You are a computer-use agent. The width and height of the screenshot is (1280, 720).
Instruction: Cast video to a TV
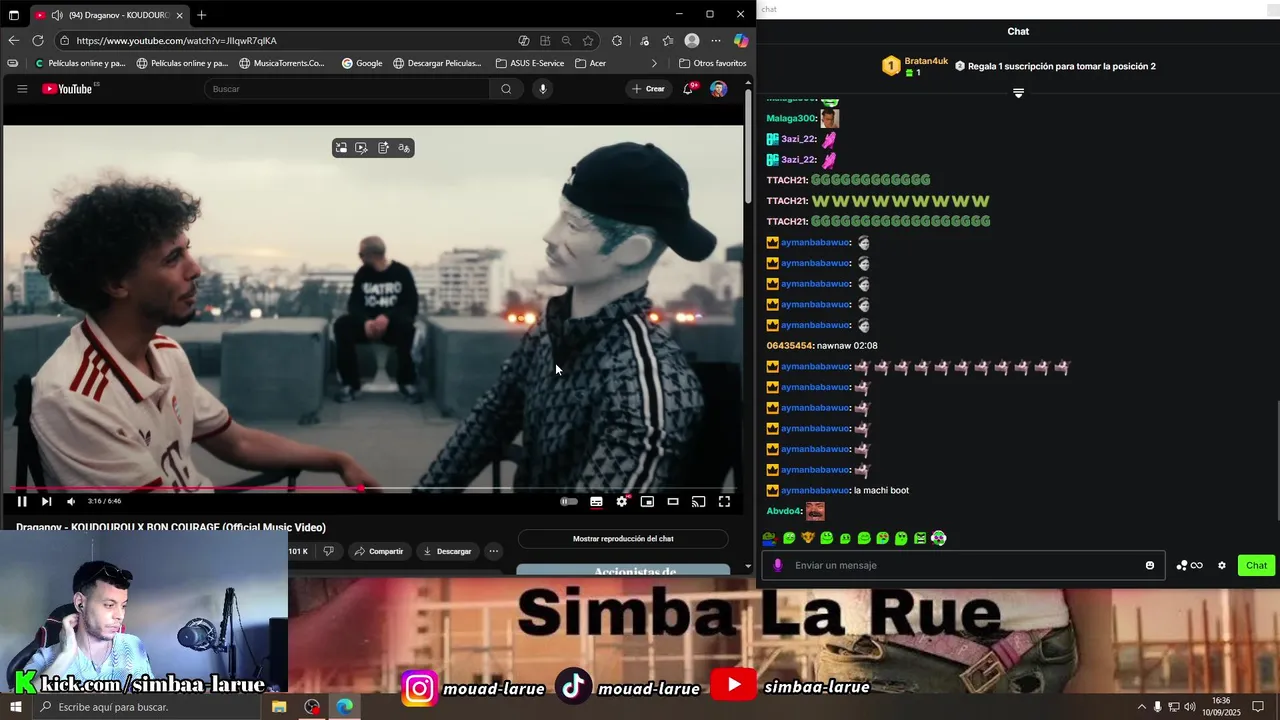click(699, 502)
